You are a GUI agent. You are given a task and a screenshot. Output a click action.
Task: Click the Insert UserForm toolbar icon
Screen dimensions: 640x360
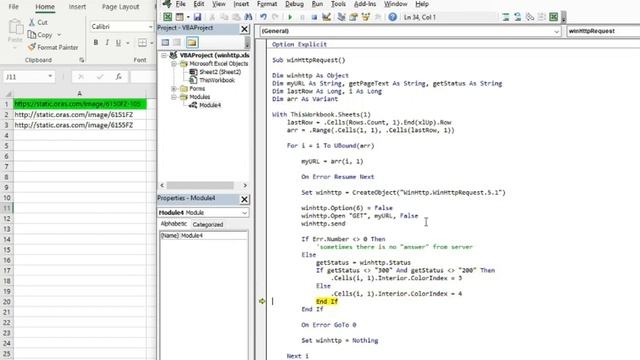[179, 17]
